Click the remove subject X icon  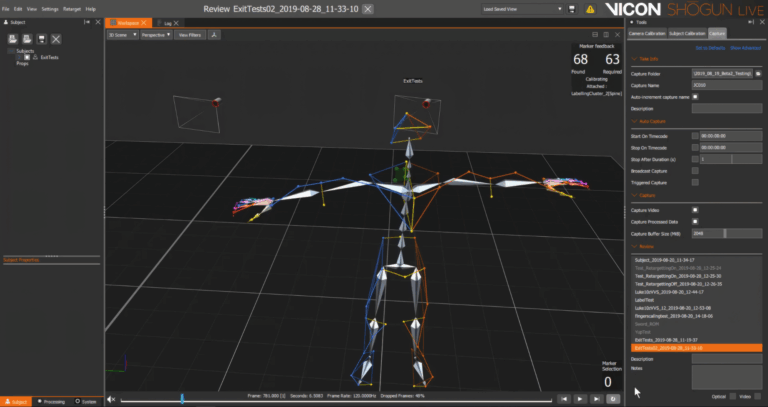[55, 38]
